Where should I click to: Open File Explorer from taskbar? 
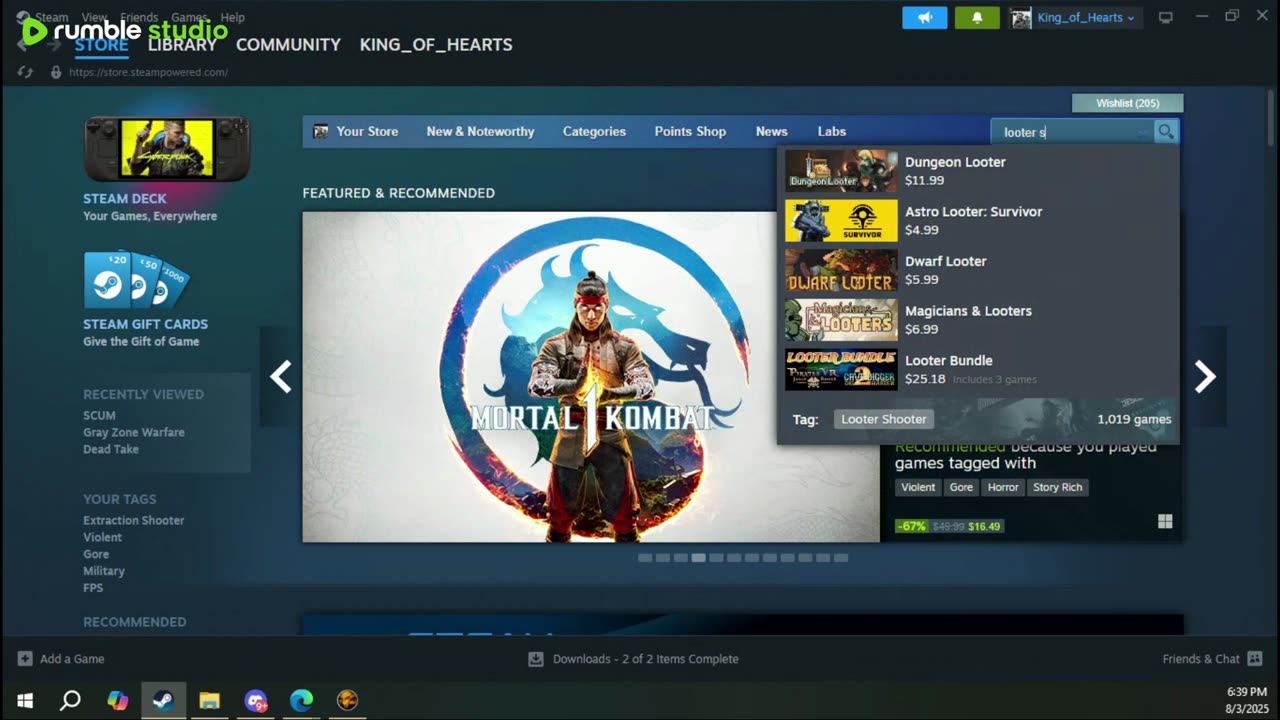tap(209, 700)
